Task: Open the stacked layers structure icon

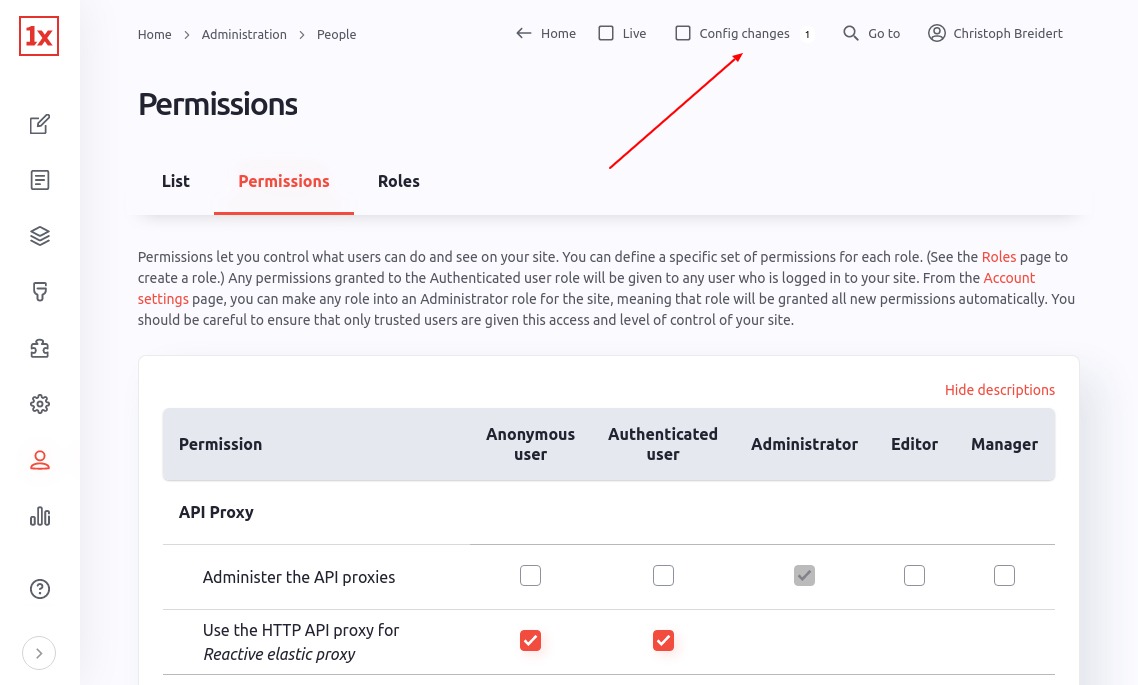Action: 40,236
